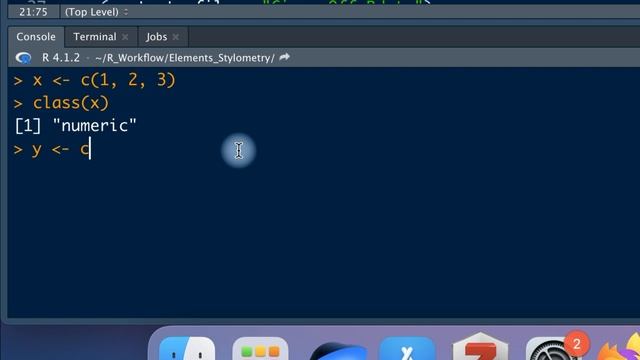640x360 pixels.
Task: Click the R 4.1.2 version label
Action: pyautogui.click(x=61, y=58)
